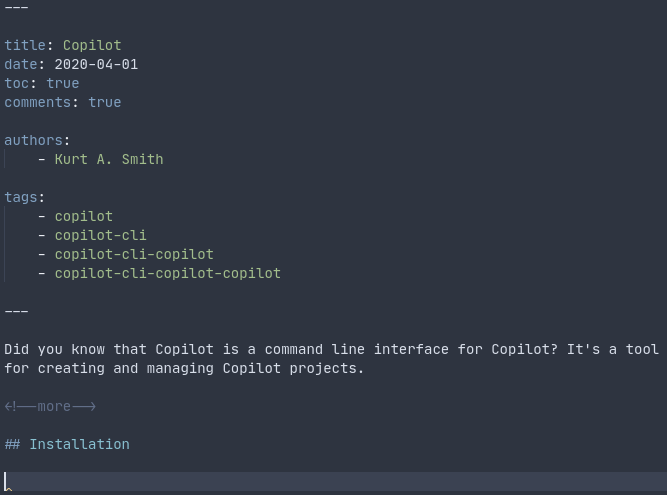Click the opening front matter dashes line
This screenshot has width=667, height=495.
pyautogui.click(x=16, y=7)
